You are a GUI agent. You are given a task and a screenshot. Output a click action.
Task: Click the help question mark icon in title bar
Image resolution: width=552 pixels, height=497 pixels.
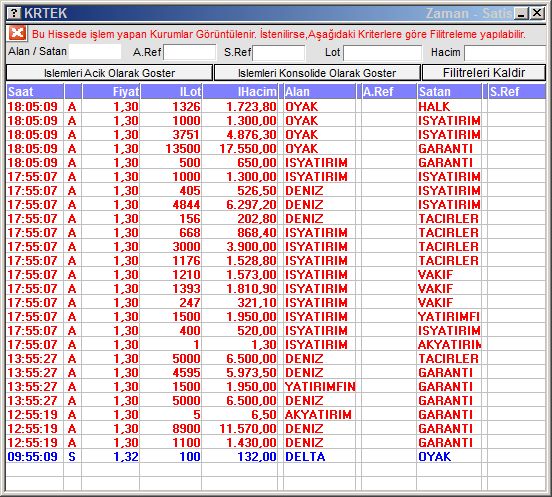pos(14,13)
